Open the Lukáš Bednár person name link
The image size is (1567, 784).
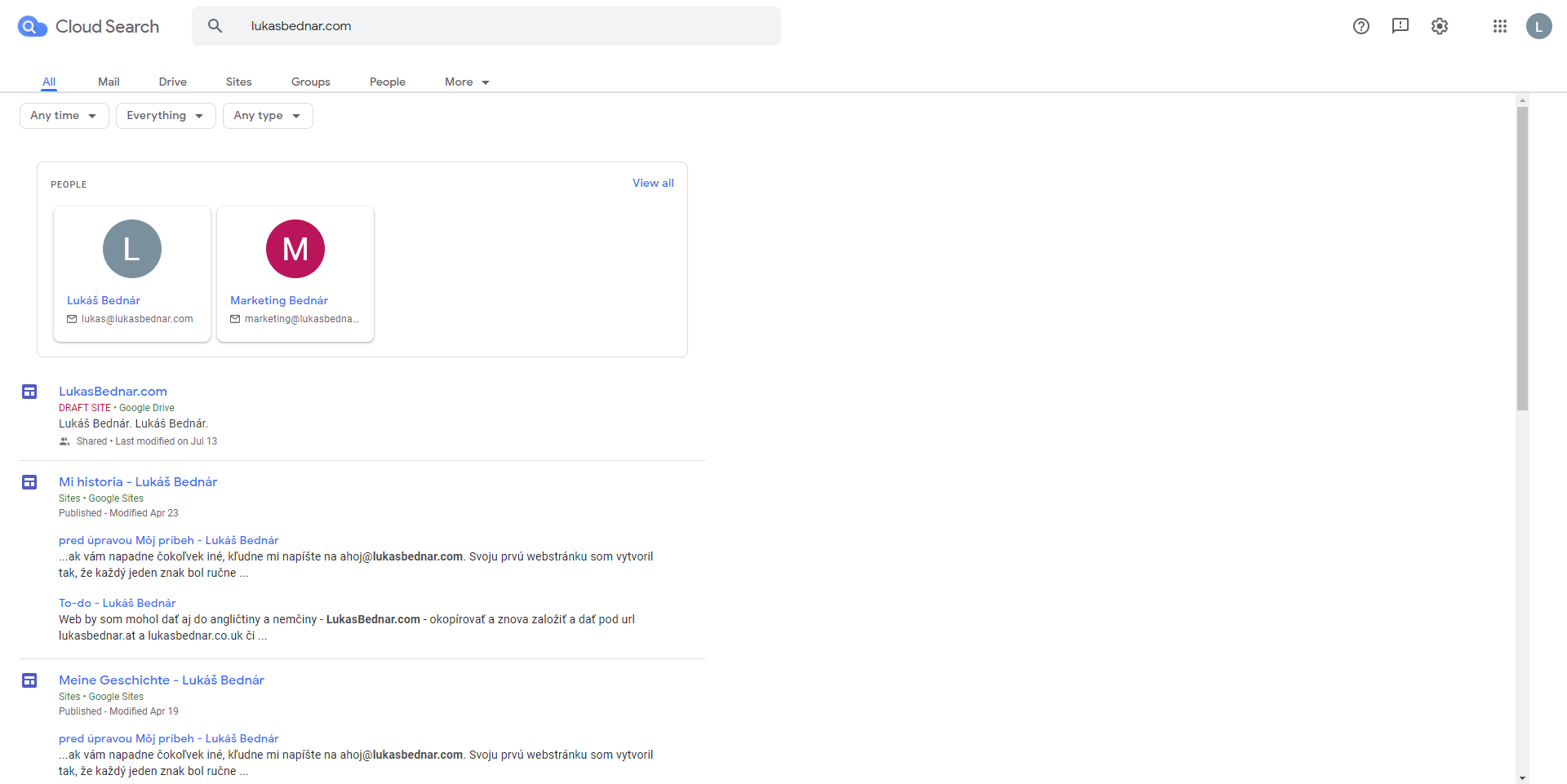click(x=104, y=300)
